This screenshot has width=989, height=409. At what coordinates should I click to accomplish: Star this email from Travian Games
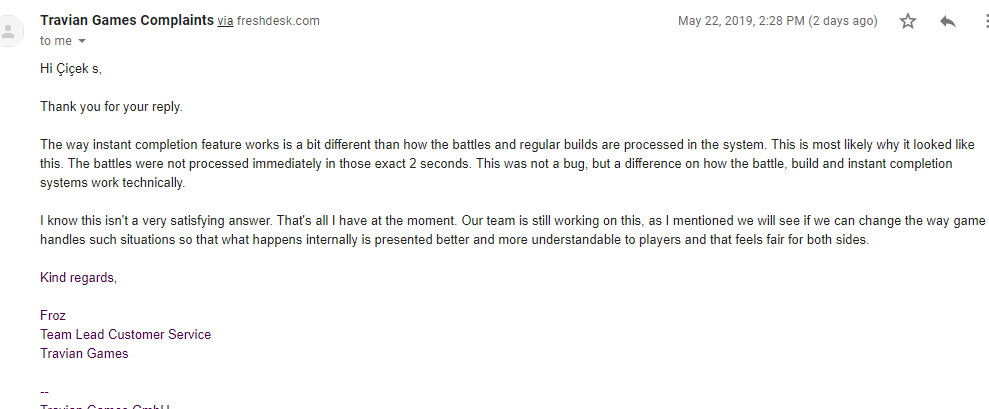point(908,21)
